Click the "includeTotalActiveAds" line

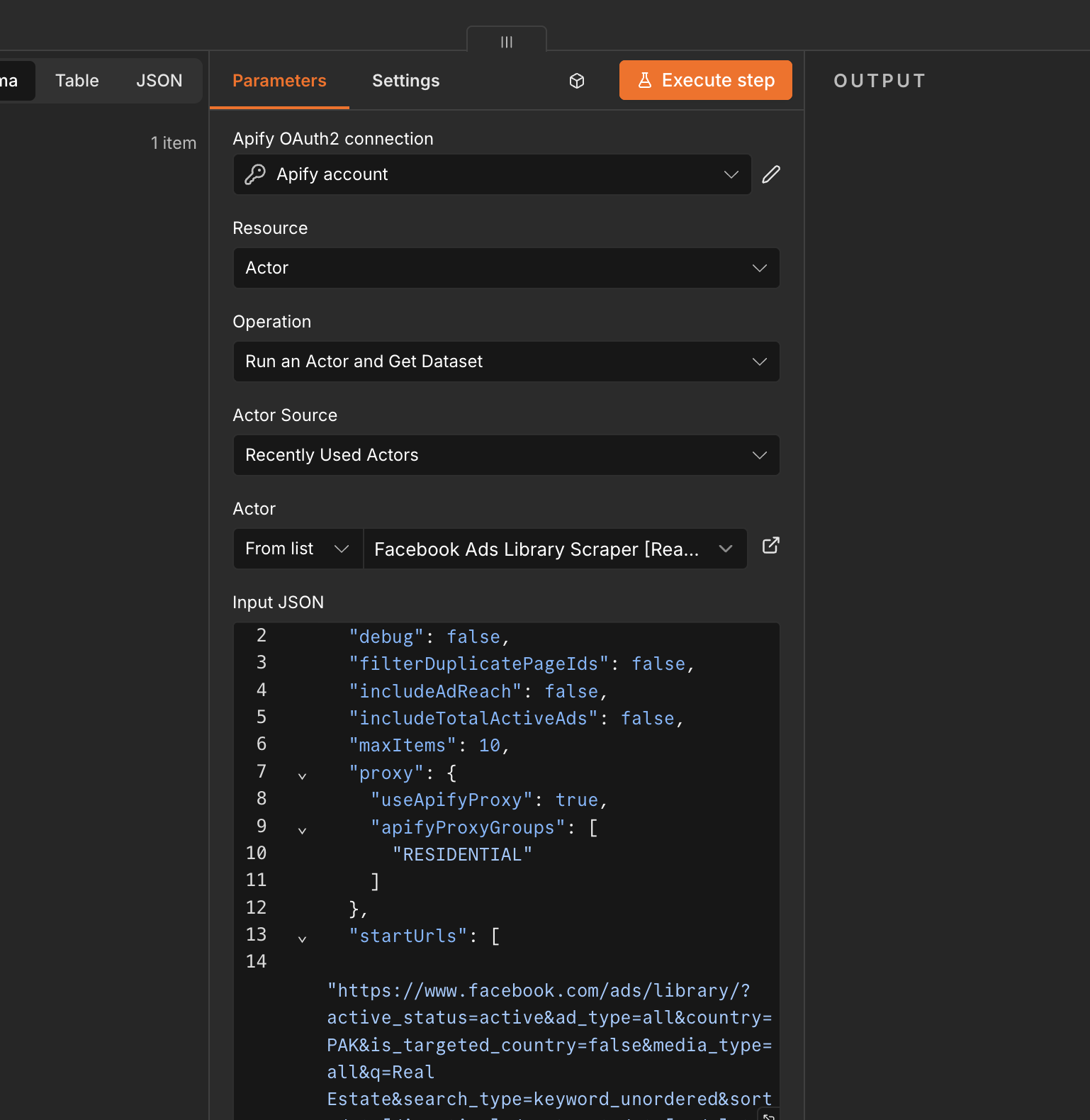516,719
